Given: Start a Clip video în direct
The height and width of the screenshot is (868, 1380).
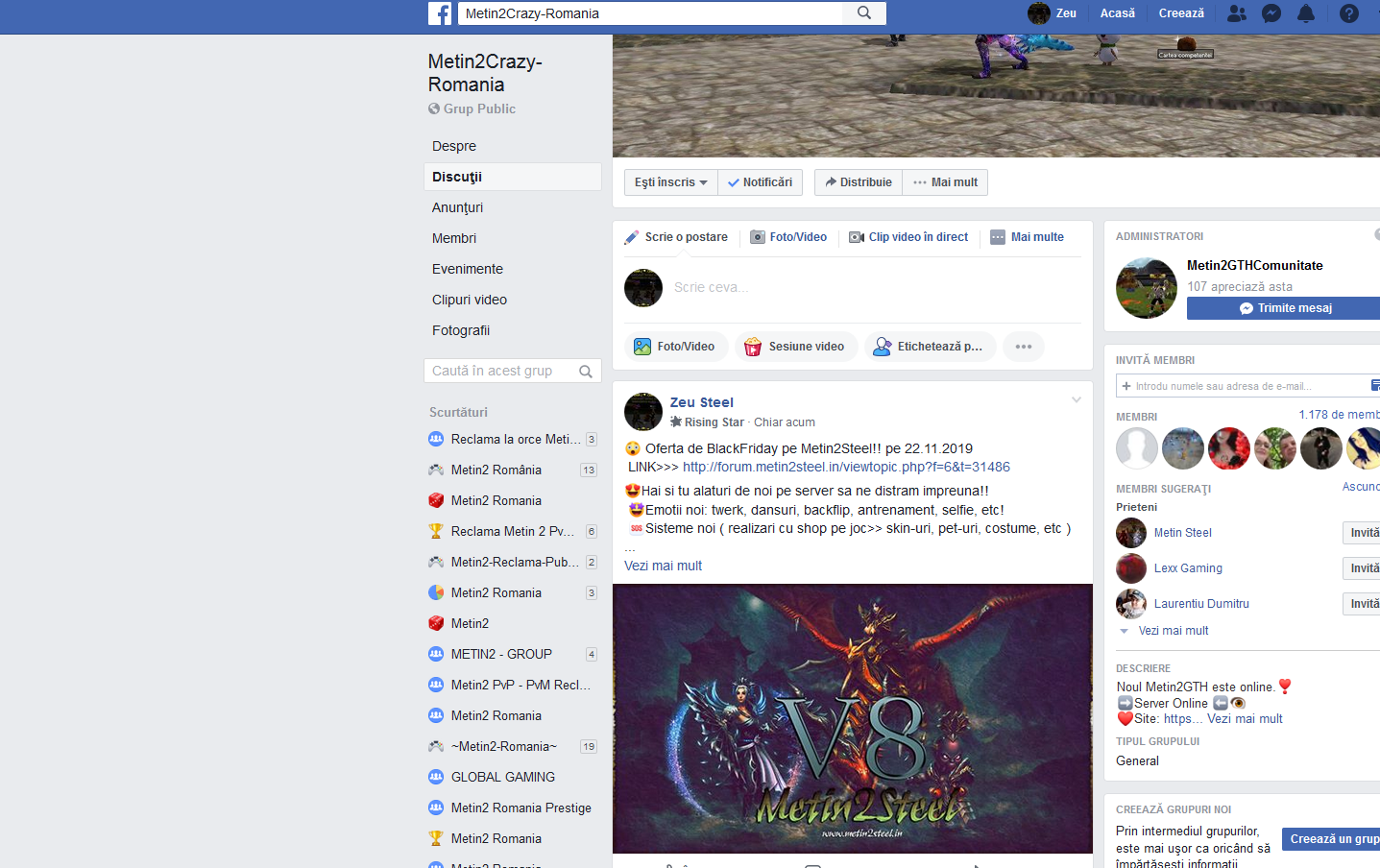Looking at the screenshot, I should click(x=908, y=237).
